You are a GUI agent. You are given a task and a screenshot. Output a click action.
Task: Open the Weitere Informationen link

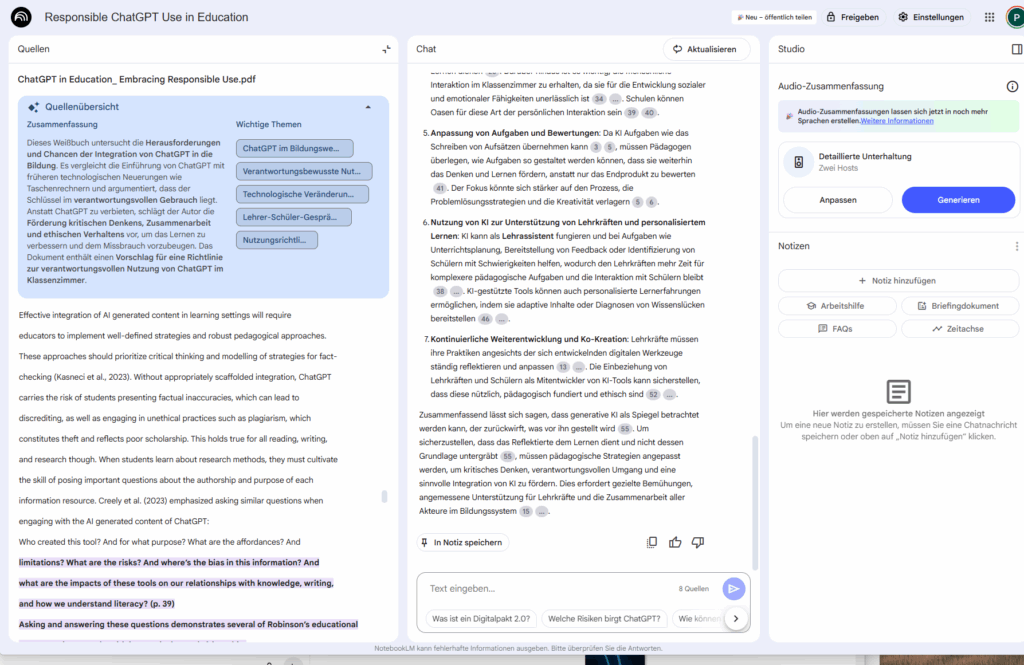click(x=897, y=121)
